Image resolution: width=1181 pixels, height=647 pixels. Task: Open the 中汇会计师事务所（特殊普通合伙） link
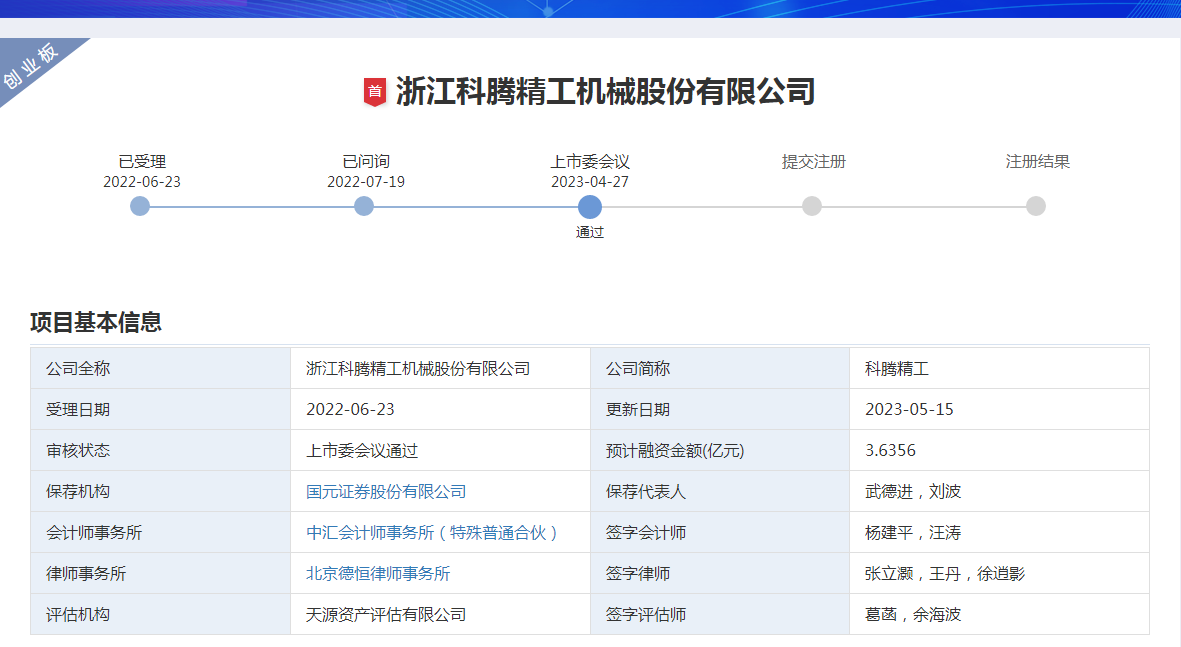pos(432,533)
